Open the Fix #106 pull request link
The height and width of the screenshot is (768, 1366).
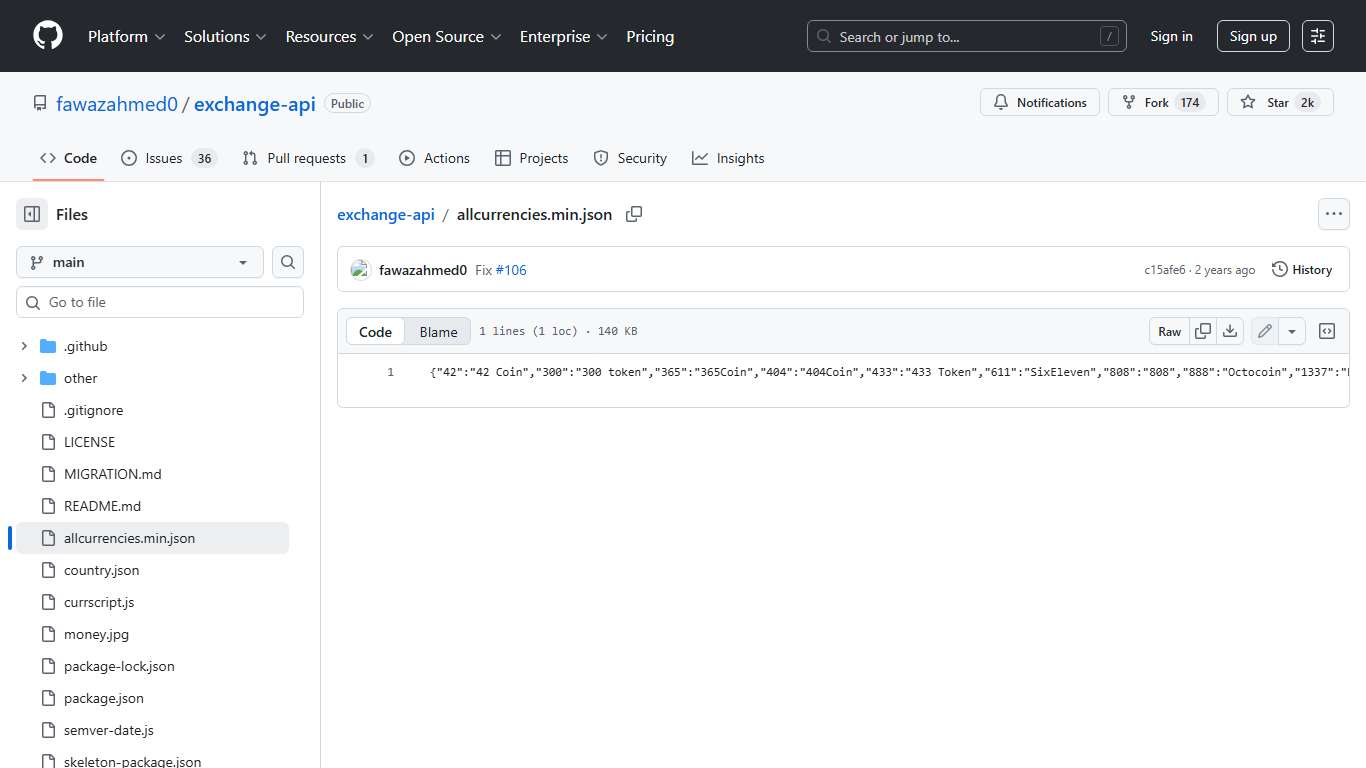[511, 269]
